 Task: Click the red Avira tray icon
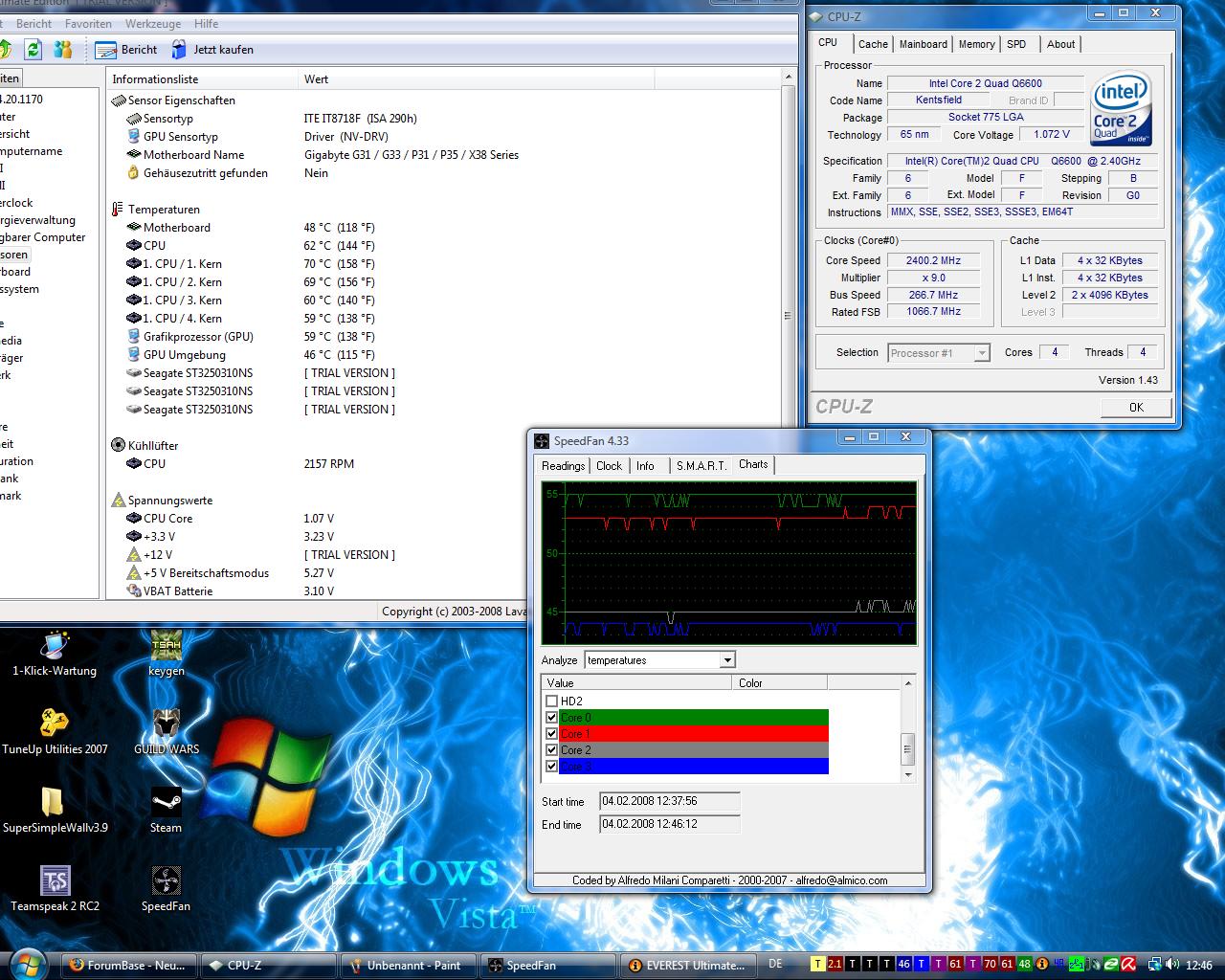pyautogui.click(x=1128, y=965)
